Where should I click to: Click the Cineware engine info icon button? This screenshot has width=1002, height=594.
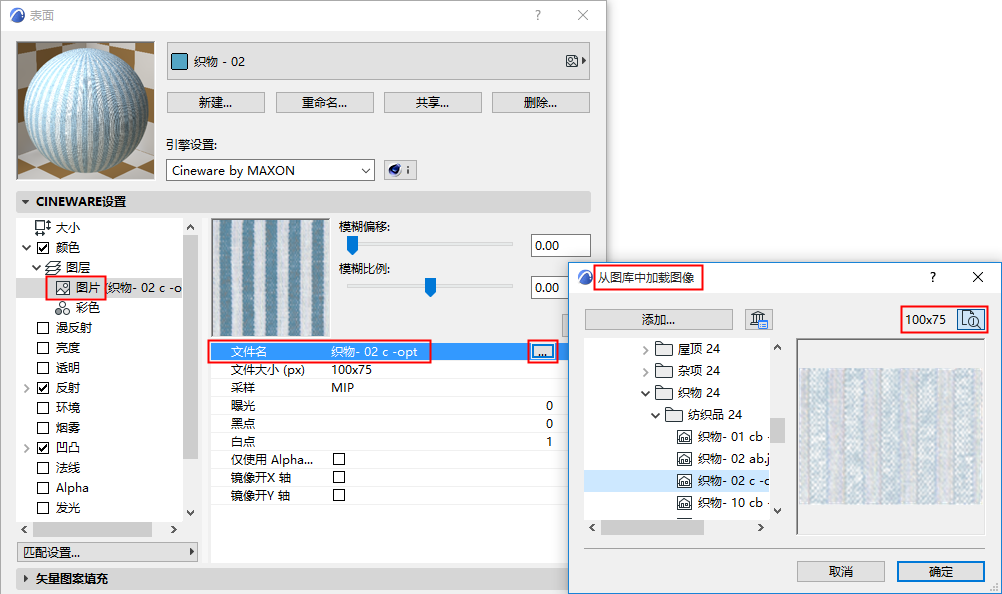point(400,170)
